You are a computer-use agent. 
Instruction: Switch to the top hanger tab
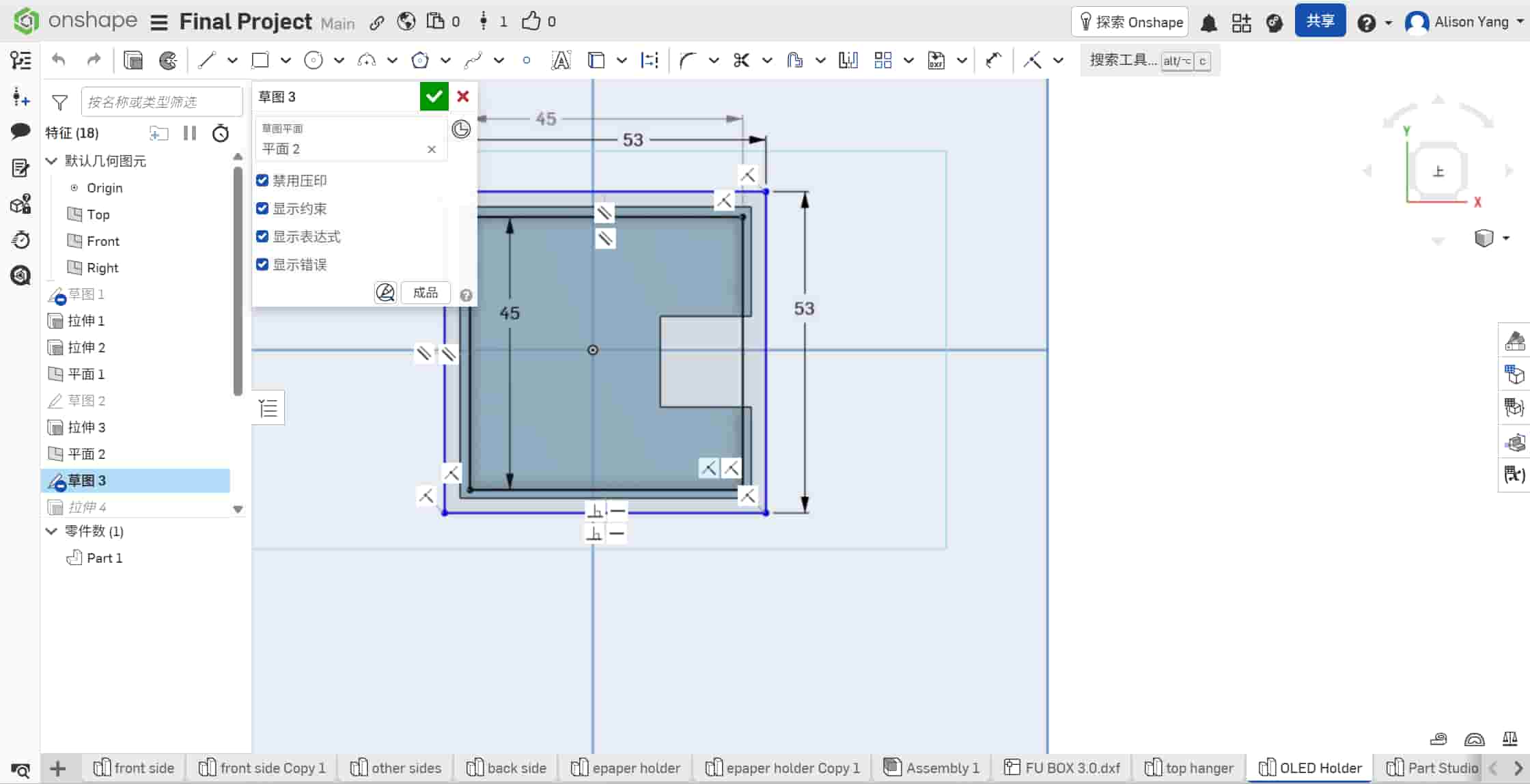pyautogui.click(x=1189, y=768)
